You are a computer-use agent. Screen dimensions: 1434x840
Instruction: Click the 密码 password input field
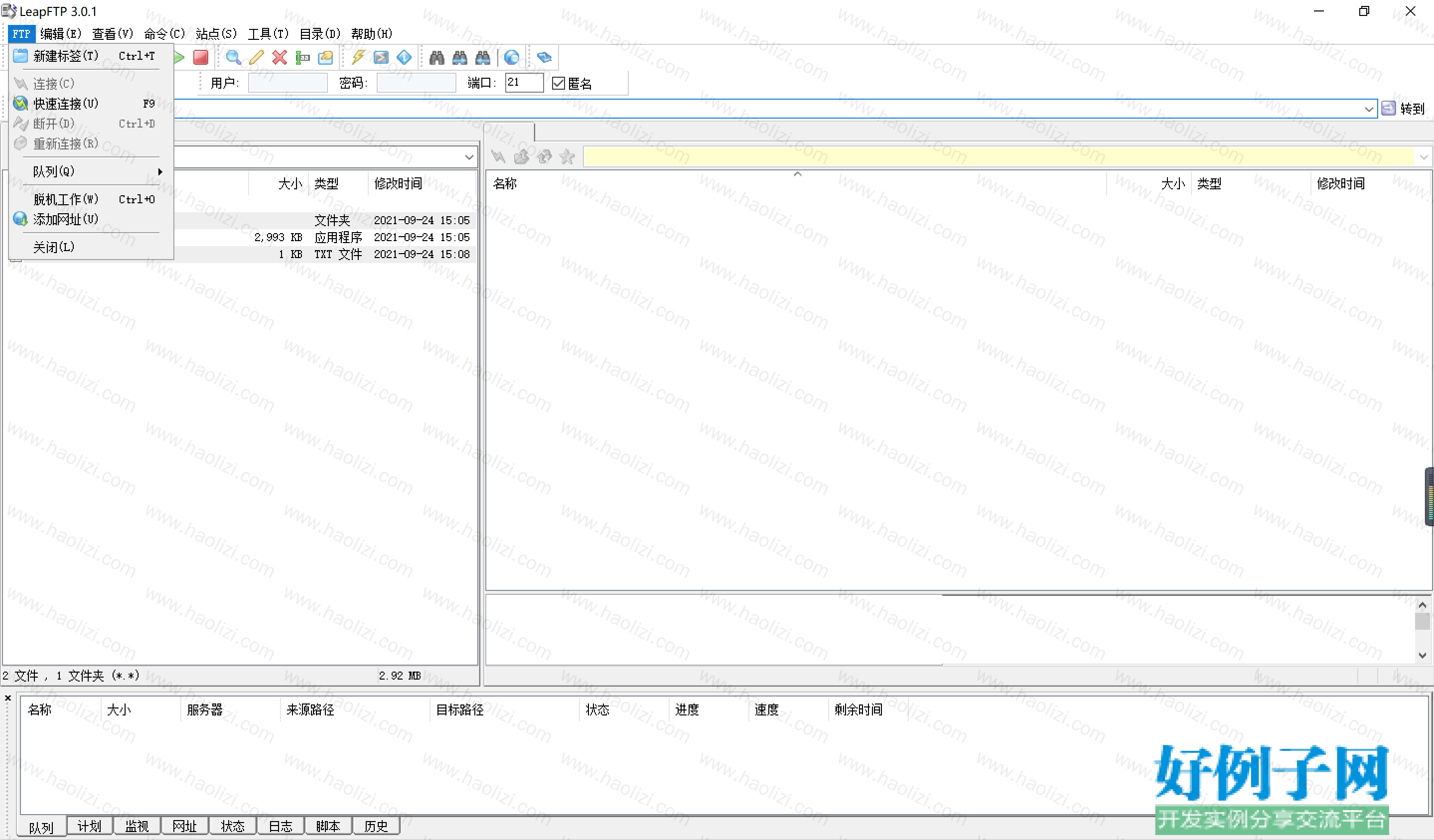(x=416, y=83)
